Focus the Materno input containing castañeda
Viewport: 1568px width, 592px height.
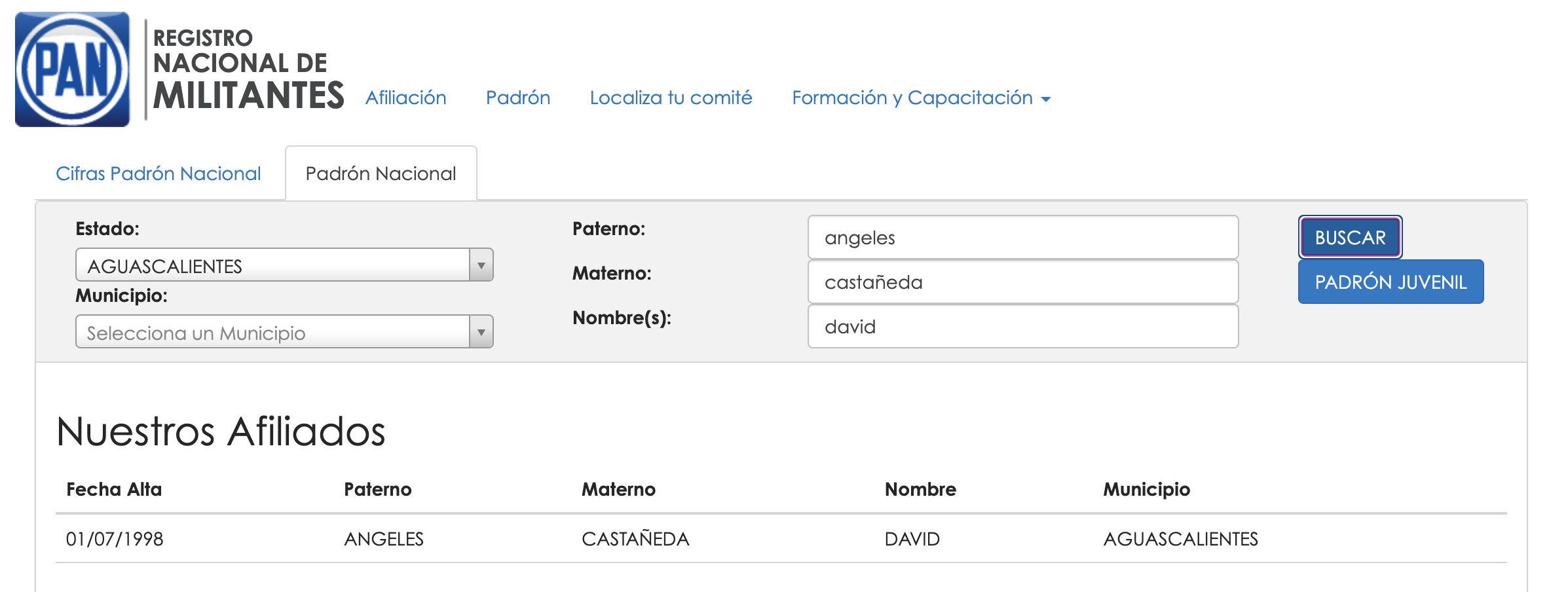tap(1022, 282)
